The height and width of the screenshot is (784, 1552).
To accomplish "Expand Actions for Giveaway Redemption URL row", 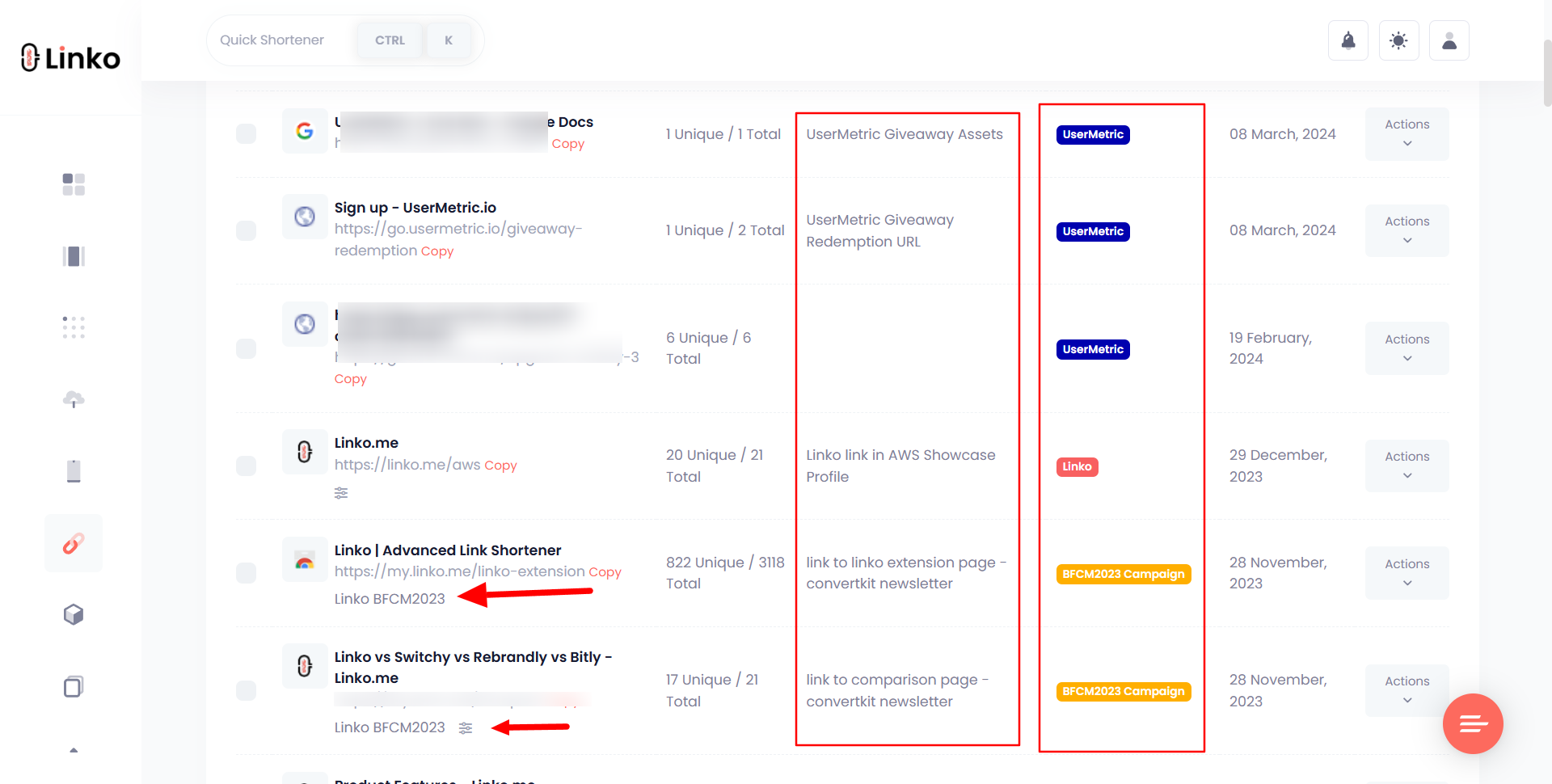I will pyautogui.click(x=1406, y=230).
